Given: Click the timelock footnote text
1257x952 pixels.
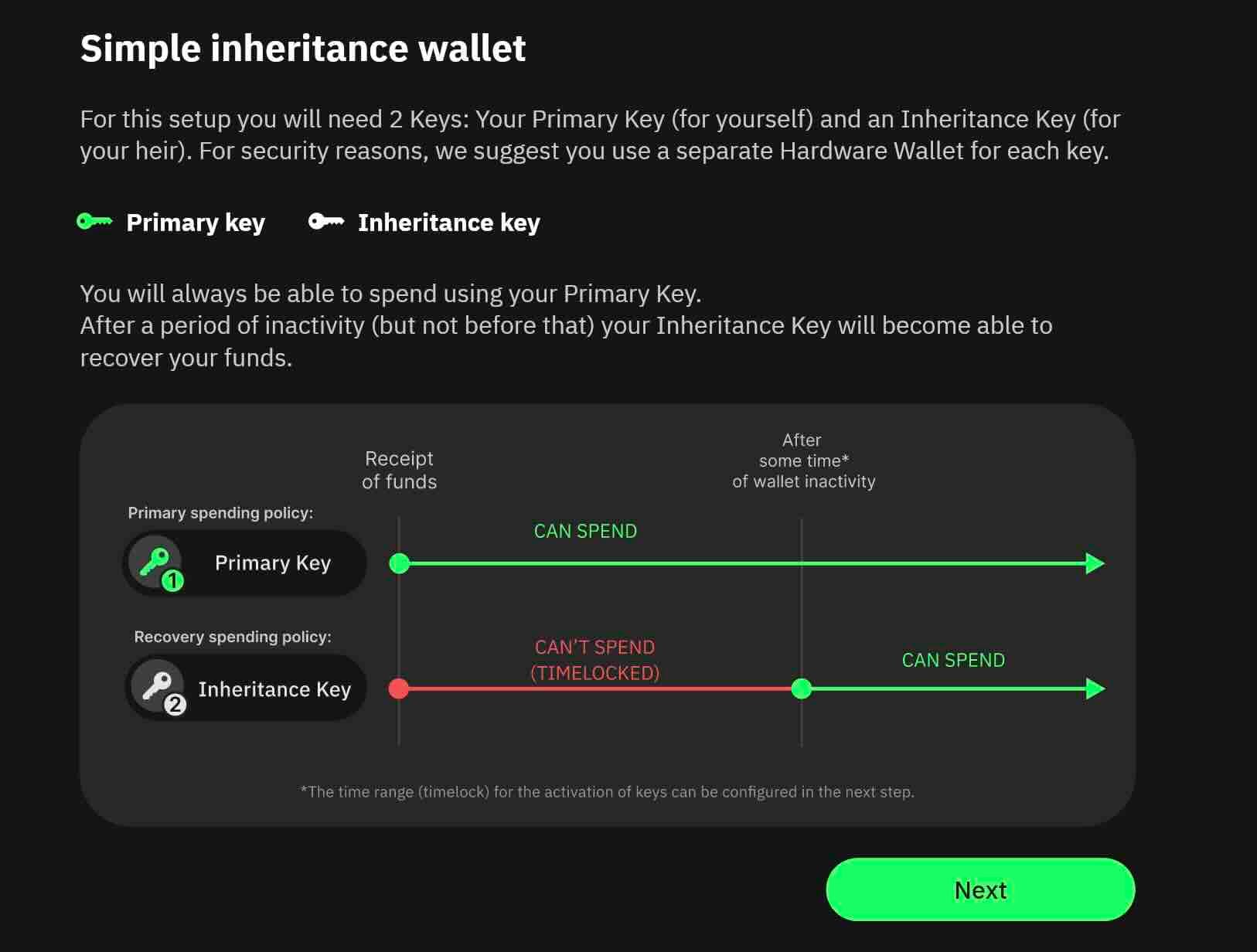Looking at the screenshot, I should pyautogui.click(x=607, y=791).
